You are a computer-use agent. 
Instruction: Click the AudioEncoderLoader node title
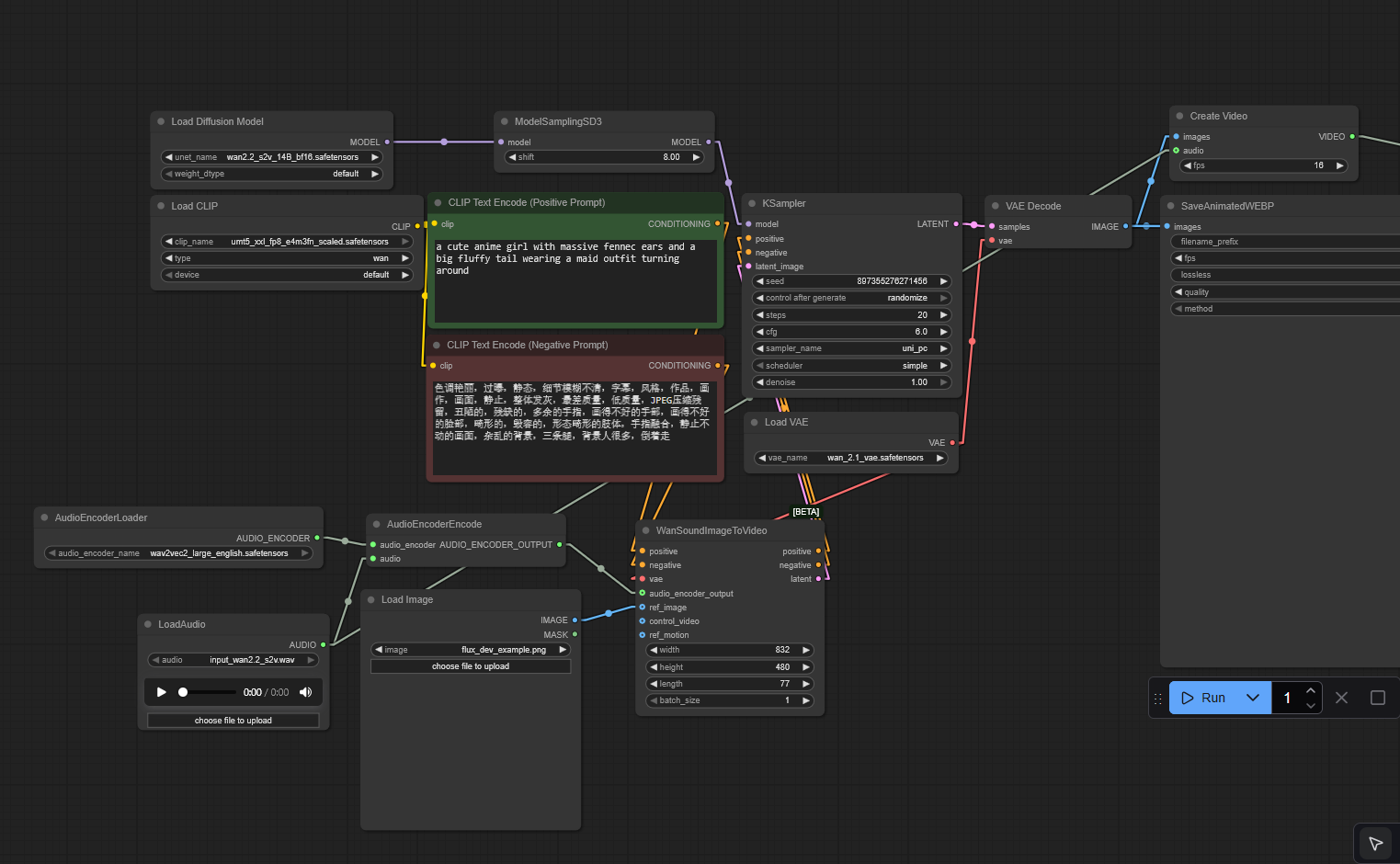click(x=101, y=517)
